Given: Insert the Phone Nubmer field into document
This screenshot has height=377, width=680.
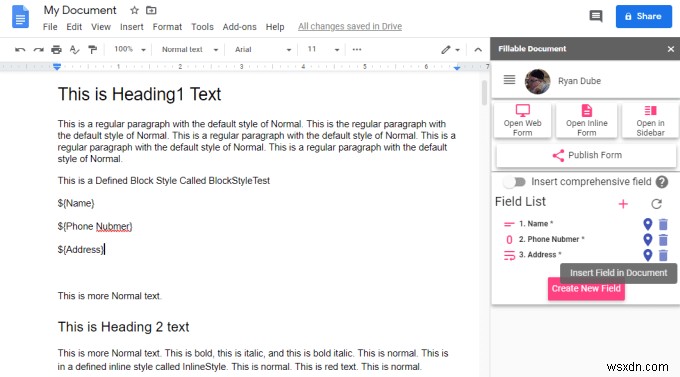Looking at the screenshot, I should [x=647, y=239].
